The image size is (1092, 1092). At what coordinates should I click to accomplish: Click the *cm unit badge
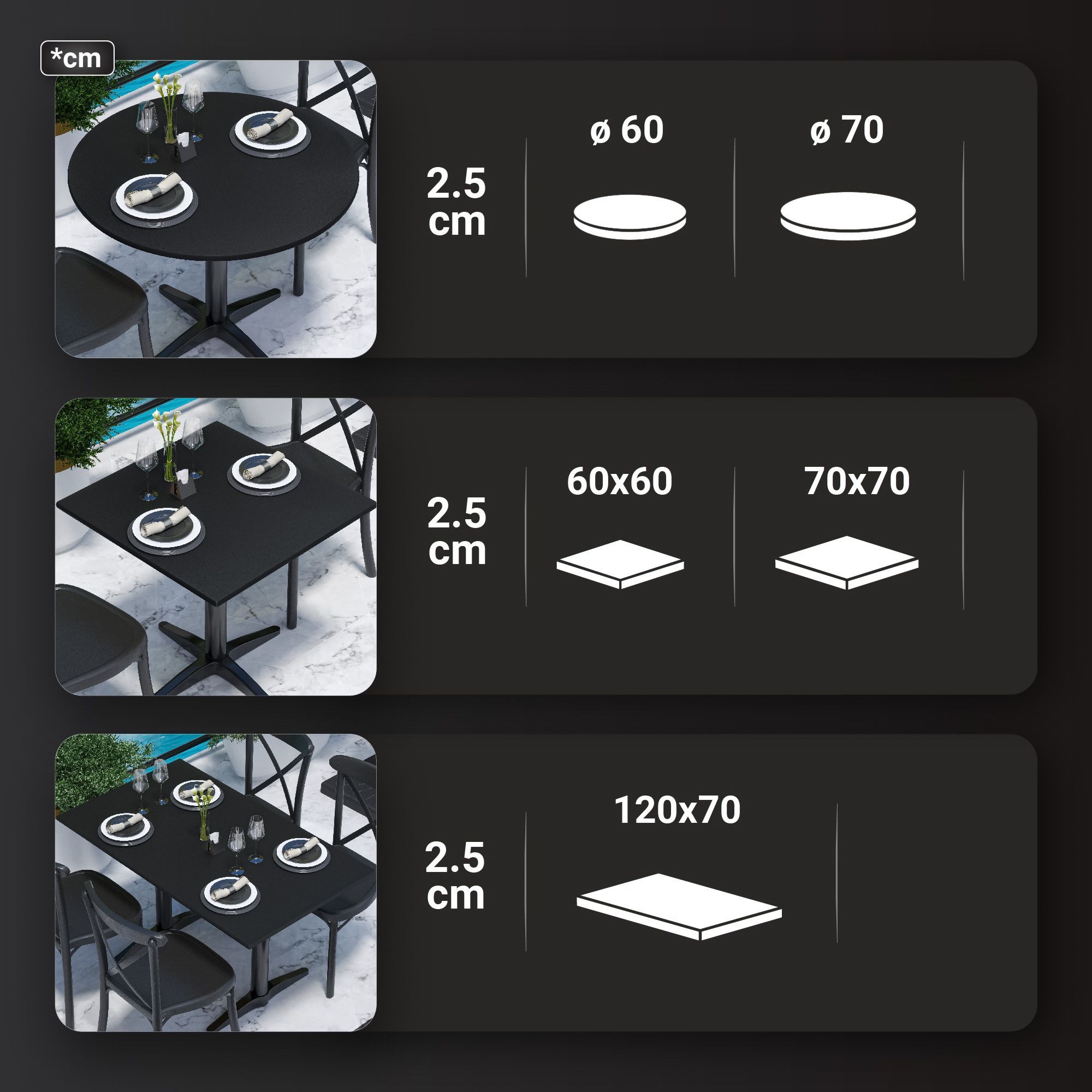(78, 58)
